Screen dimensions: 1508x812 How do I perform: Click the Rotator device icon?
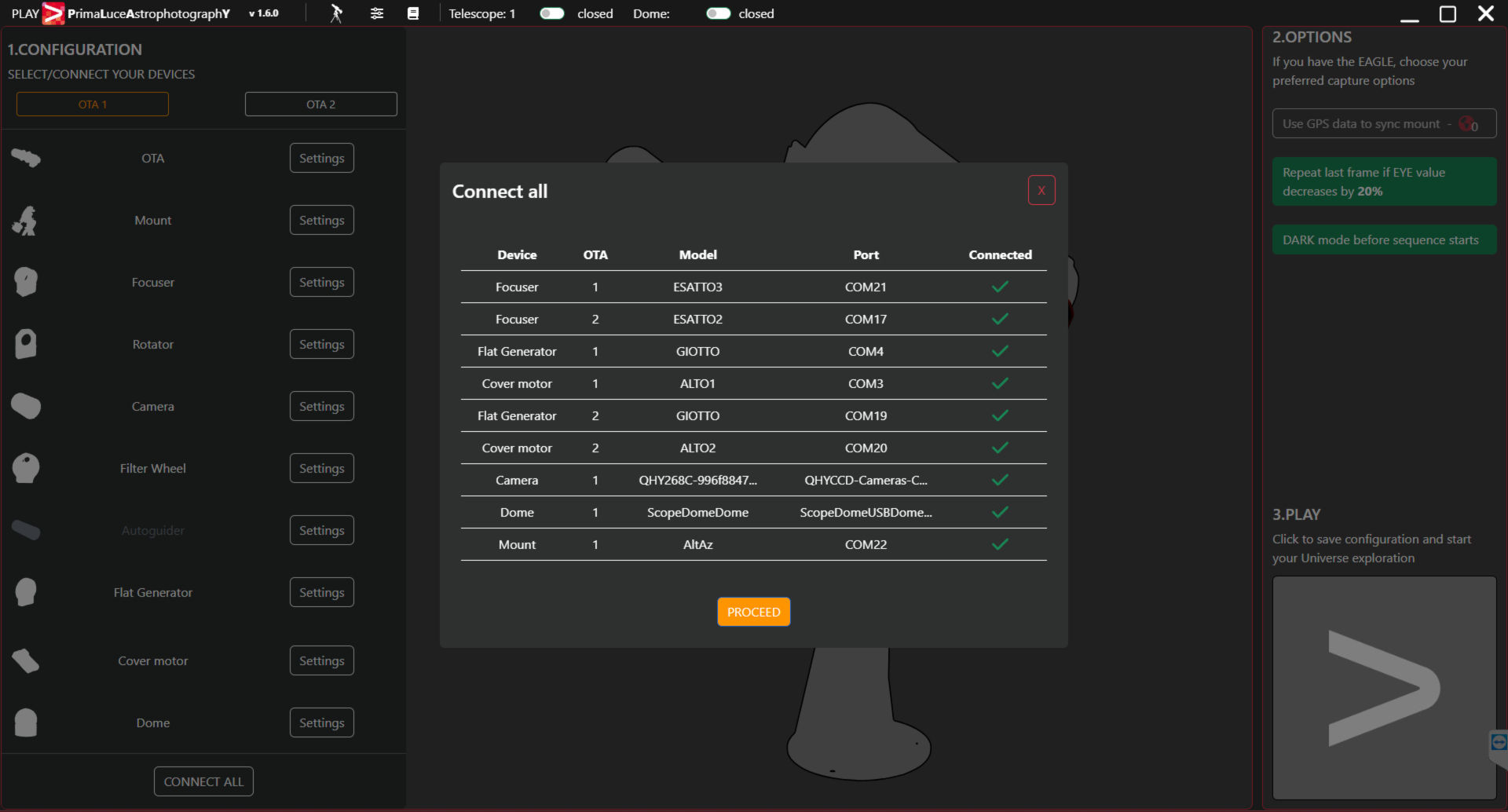[x=26, y=344]
